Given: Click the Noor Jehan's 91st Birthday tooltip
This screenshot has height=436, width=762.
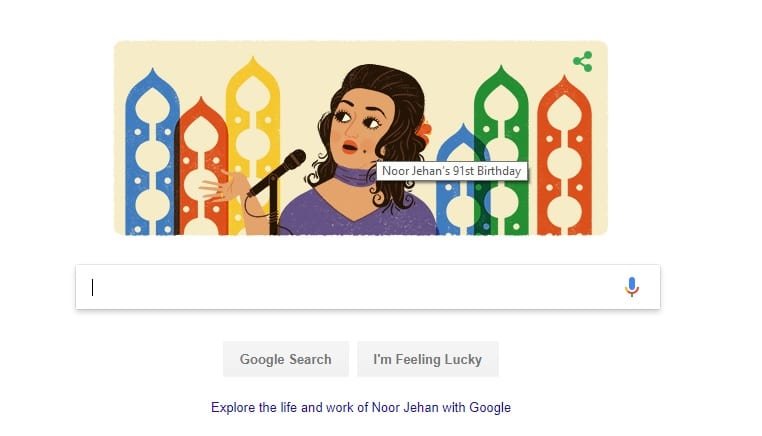Looking at the screenshot, I should [x=451, y=171].
